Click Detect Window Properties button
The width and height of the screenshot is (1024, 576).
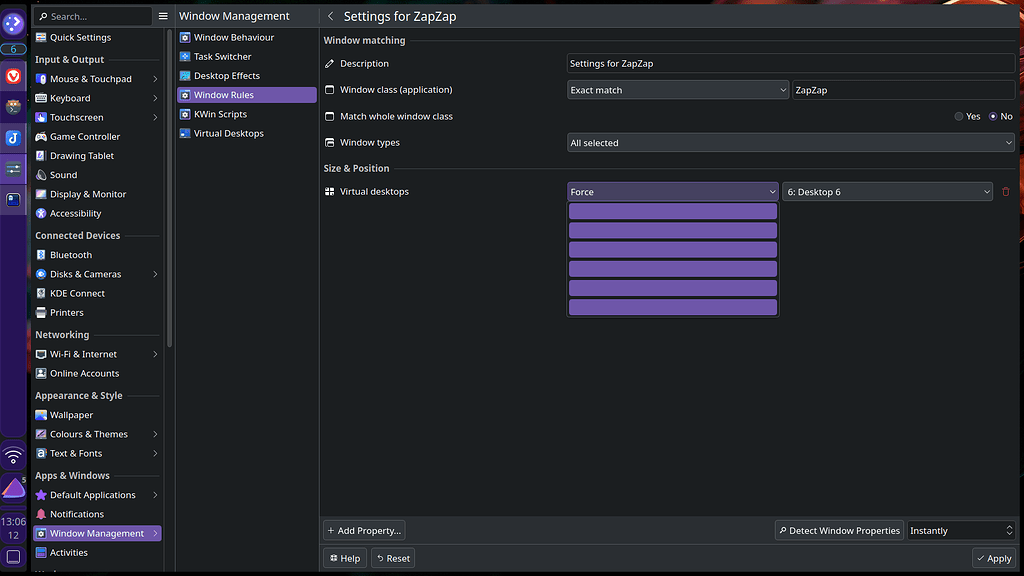(839, 531)
